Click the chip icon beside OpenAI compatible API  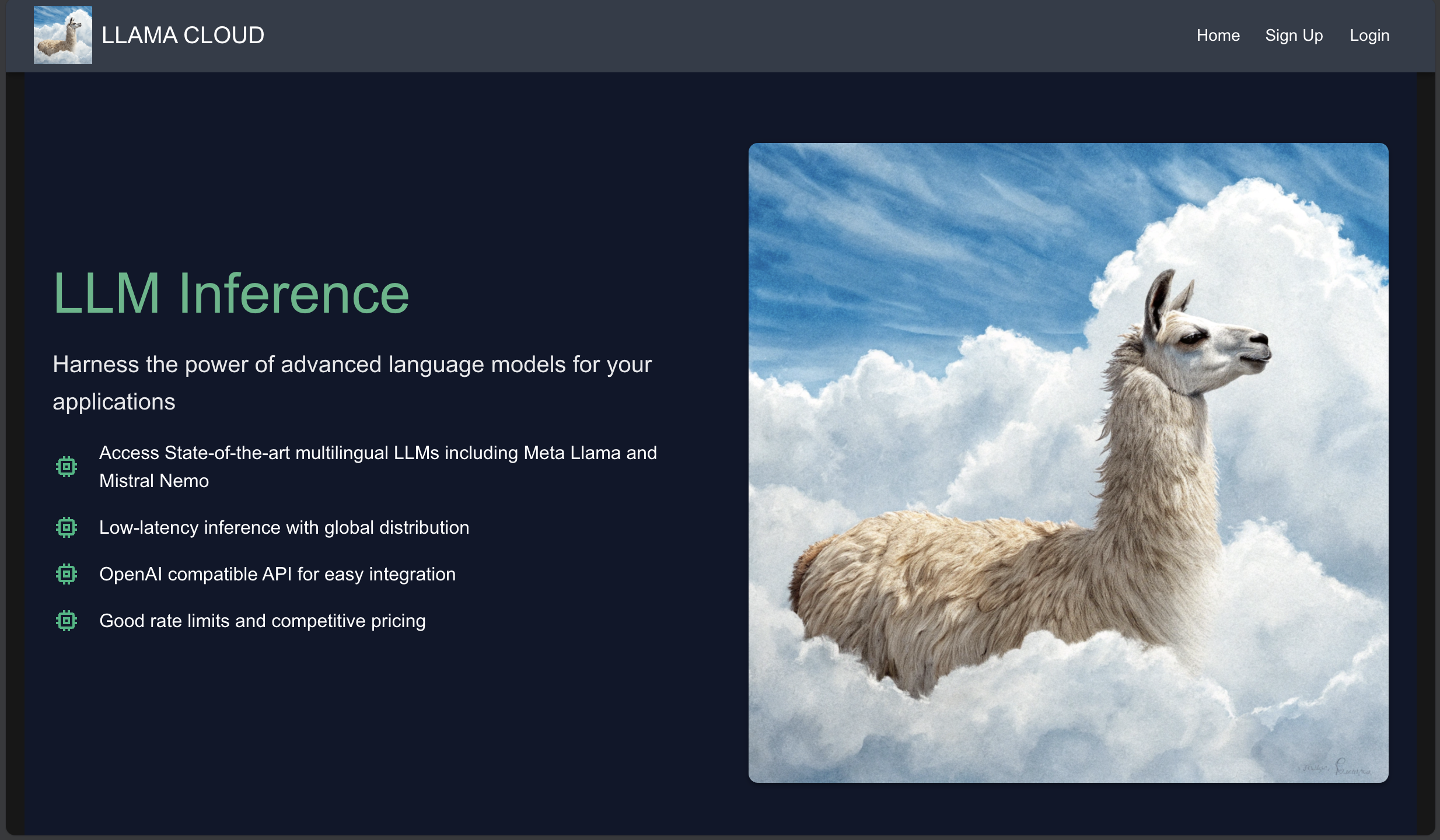[x=67, y=574]
